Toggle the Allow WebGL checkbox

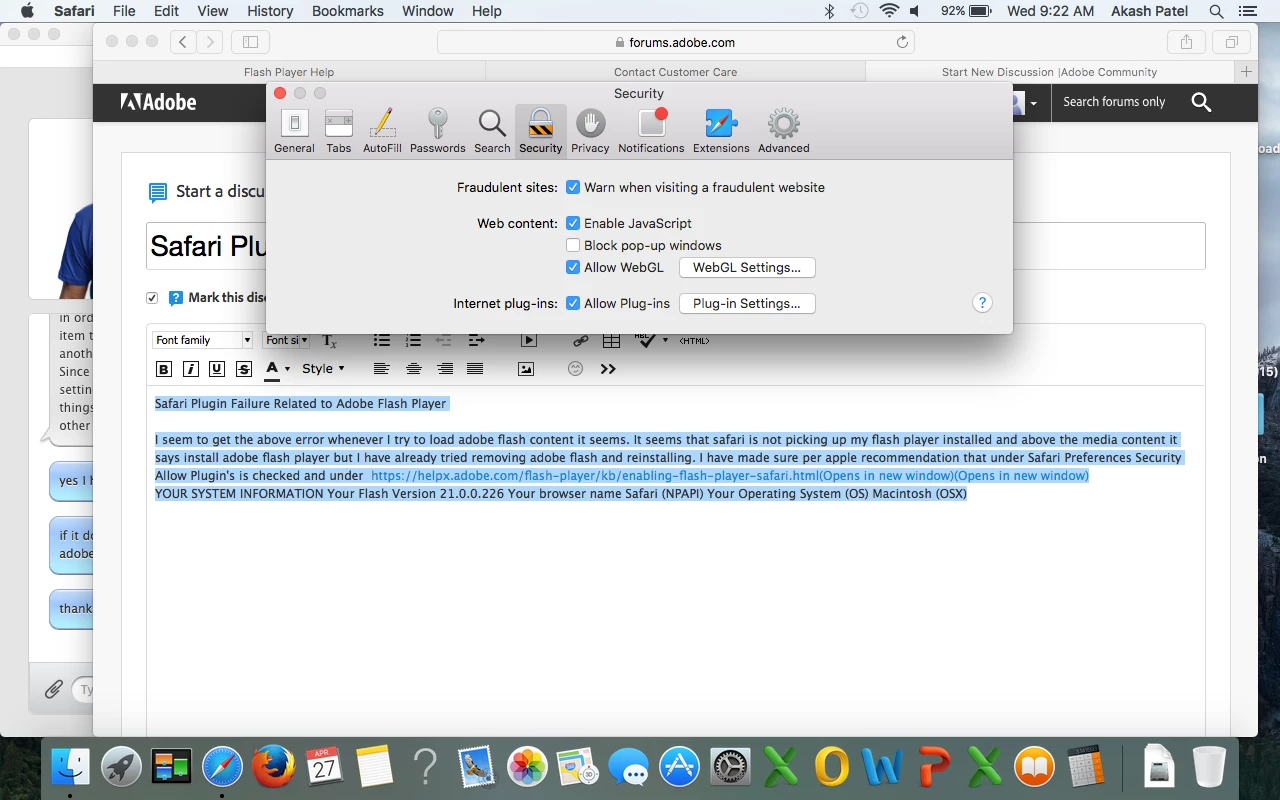(x=573, y=267)
